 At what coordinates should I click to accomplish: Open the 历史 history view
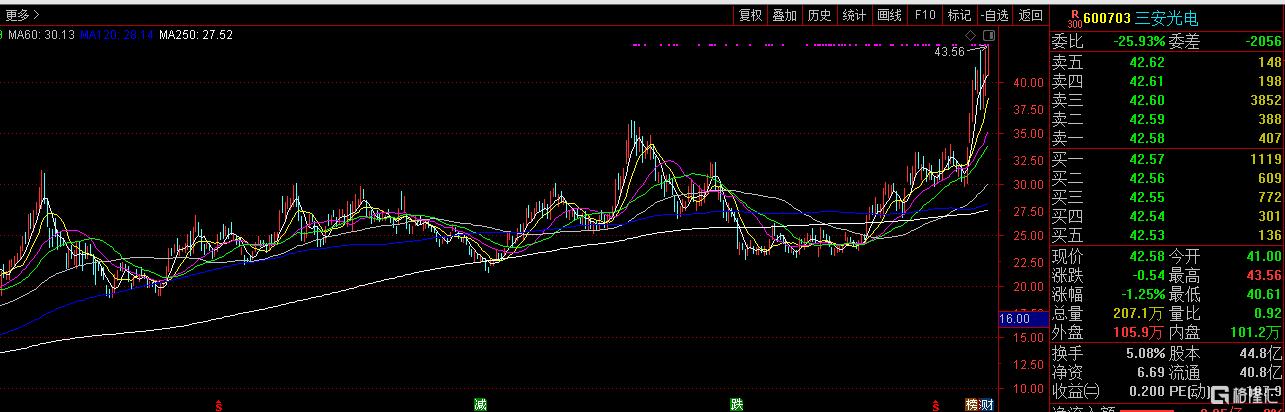[x=819, y=15]
